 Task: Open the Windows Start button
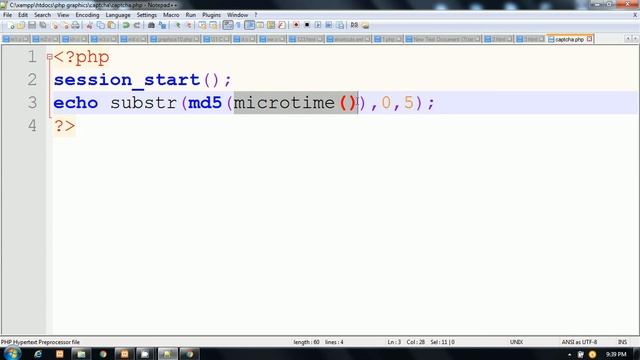pos(12,353)
